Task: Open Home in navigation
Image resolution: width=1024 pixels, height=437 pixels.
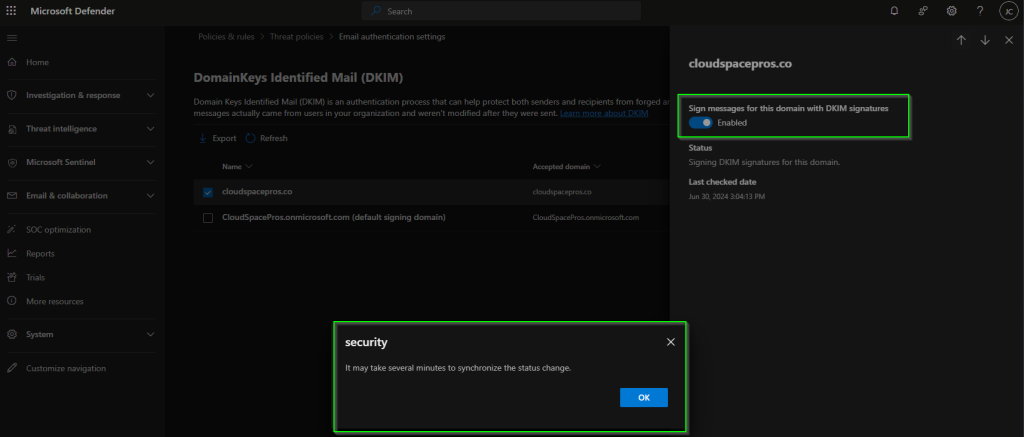Action: 37,62
